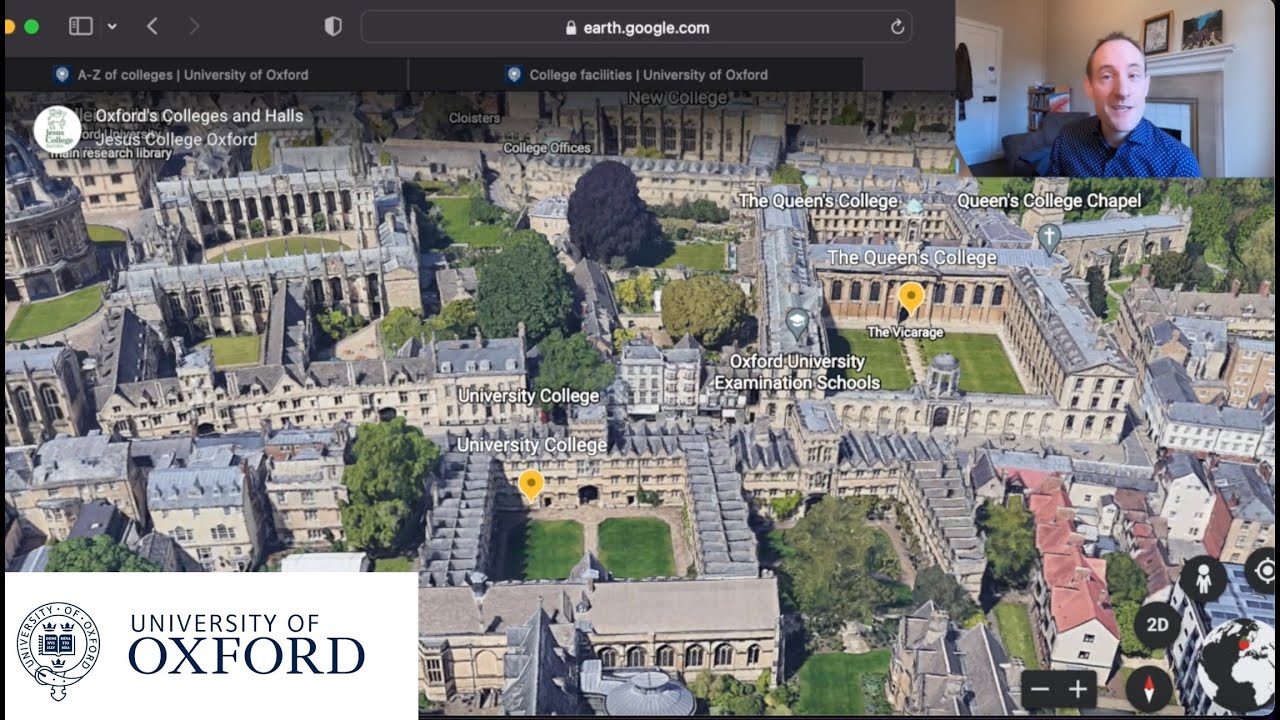The height and width of the screenshot is (720, 1280).
Task: Click the Cloisters map label
Action: pos(475,118)
